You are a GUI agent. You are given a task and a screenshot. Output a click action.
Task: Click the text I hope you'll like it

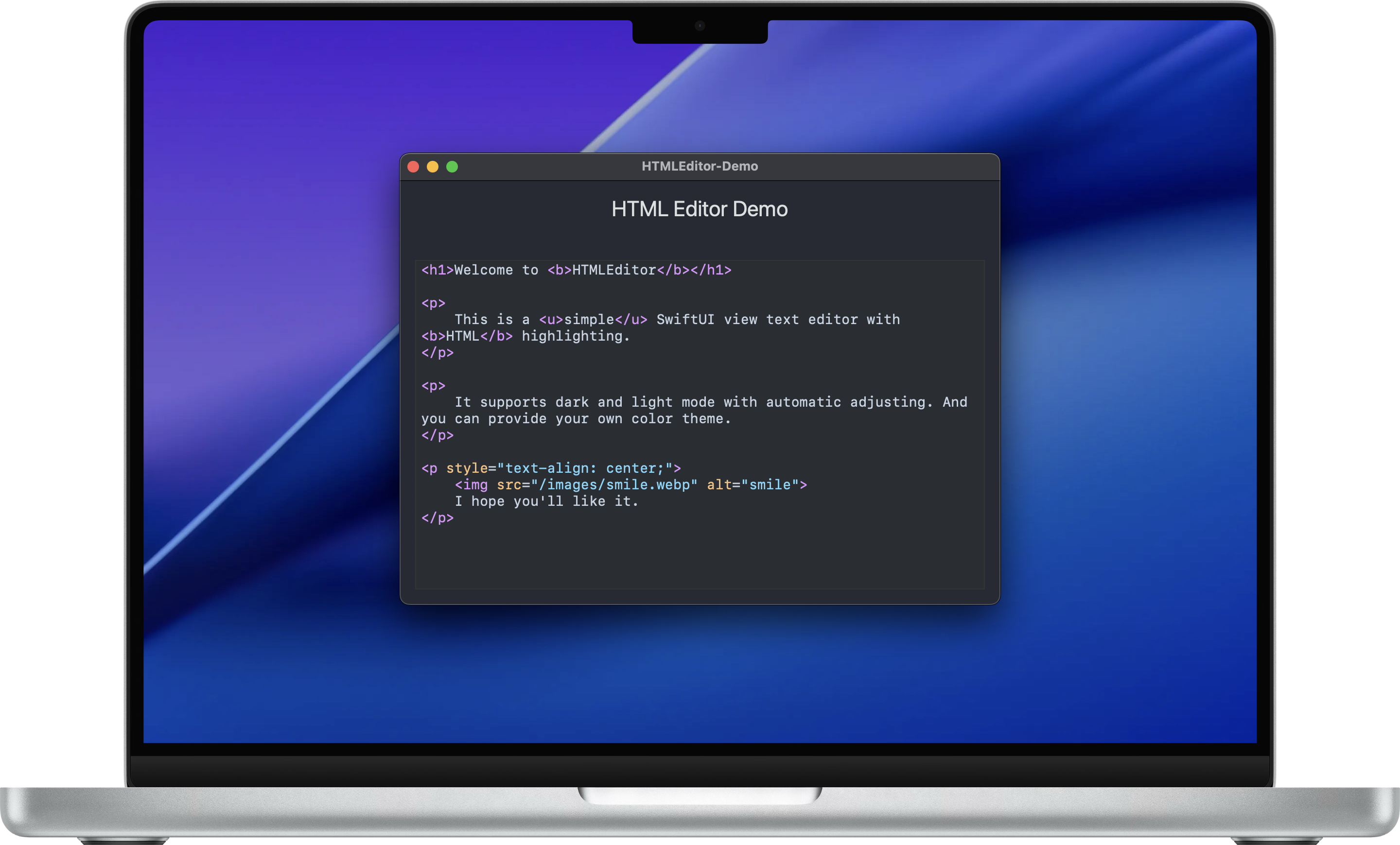[x=546, y=501]
